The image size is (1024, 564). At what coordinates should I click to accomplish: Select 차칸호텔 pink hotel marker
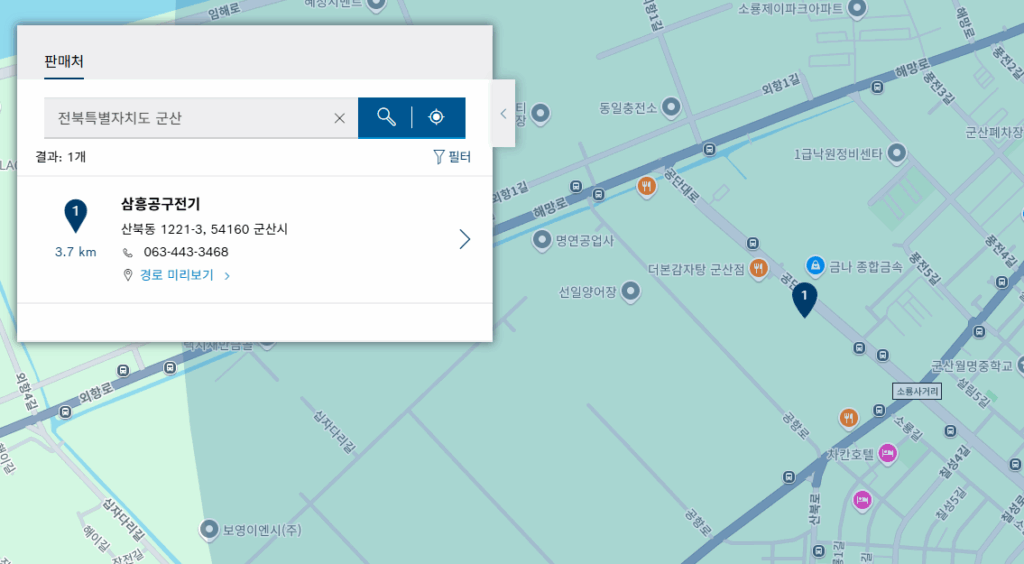point(887,452)
